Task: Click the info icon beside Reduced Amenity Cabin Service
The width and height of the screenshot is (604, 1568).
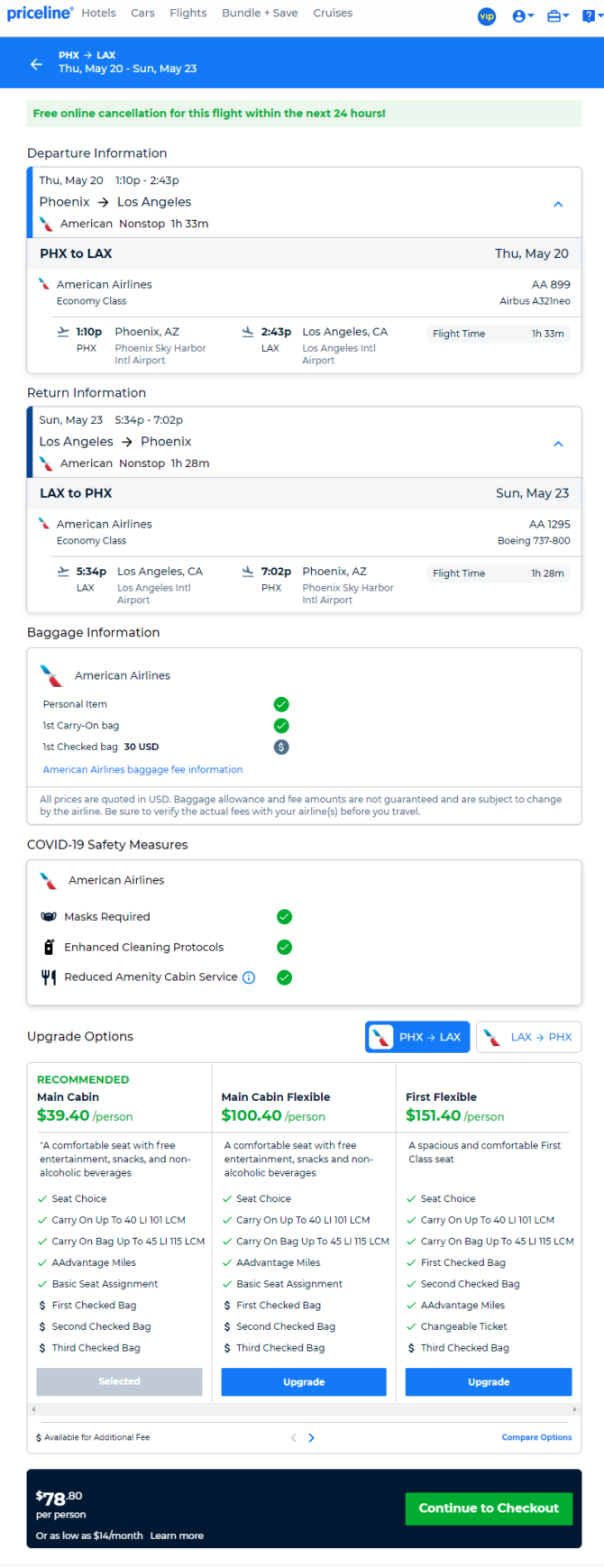Action: (x=249, y=977)
